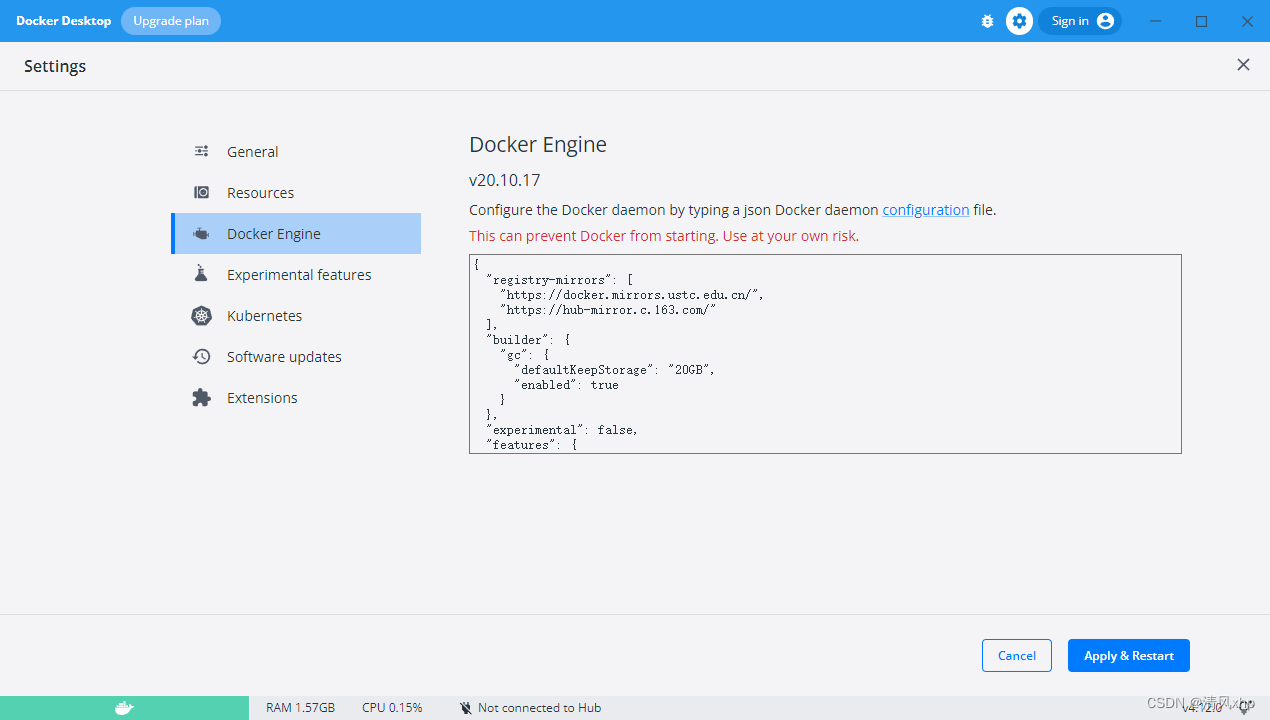This screenshot has height=720, width=1270.
Task: Go to Experimental features section
Action: point(296,275)
